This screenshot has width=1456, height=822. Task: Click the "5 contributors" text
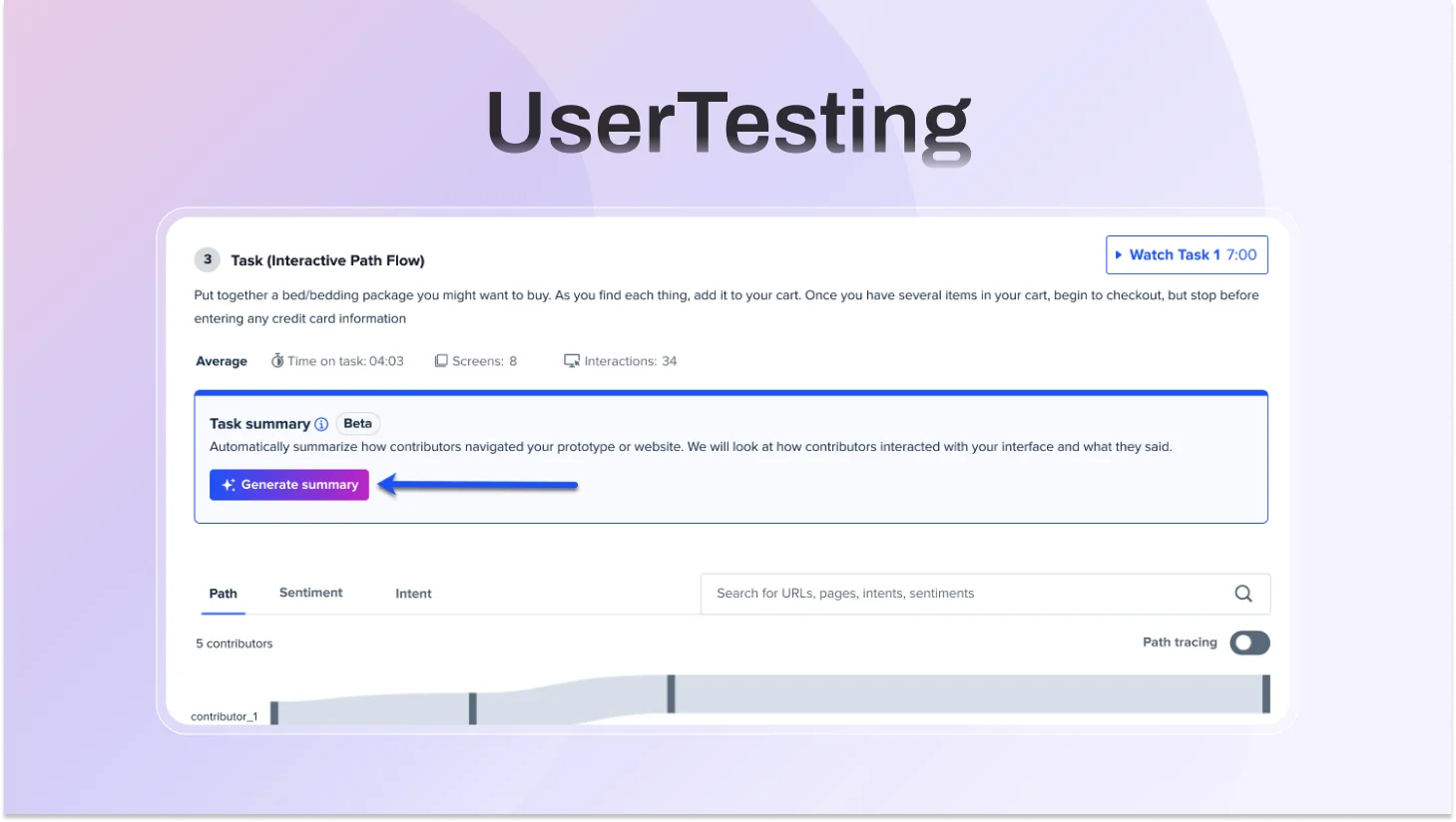coord(235,643)
